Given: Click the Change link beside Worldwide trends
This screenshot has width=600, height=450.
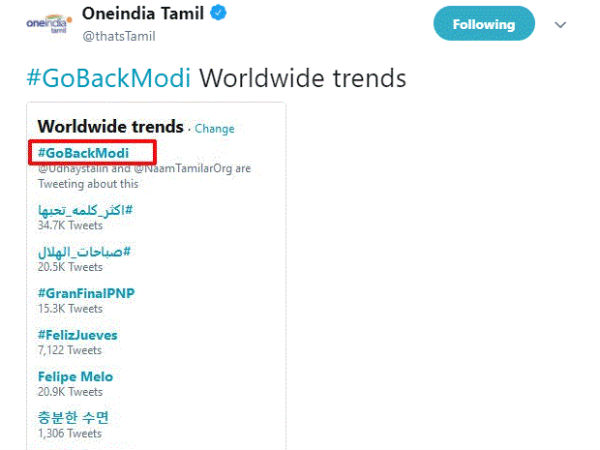Looking at the screenshot, I should (x=214, y=129).
